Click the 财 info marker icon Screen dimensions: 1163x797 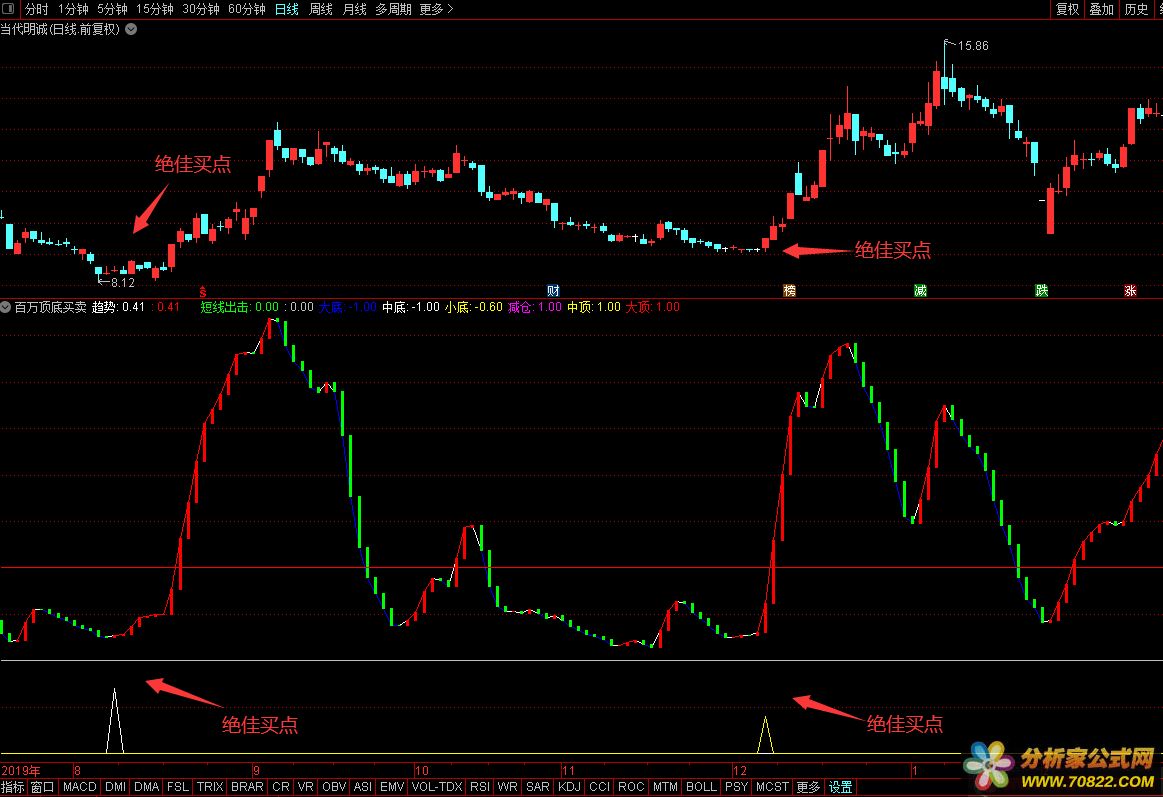point(553,291)
